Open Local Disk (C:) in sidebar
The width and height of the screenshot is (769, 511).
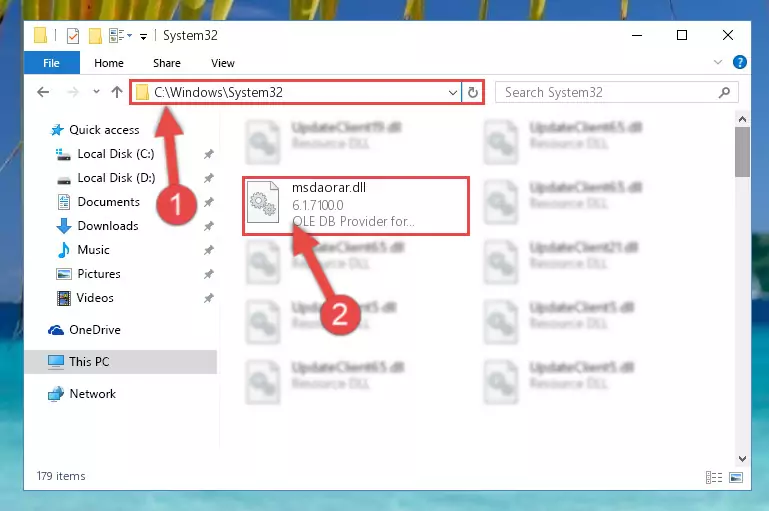point(105,154)
